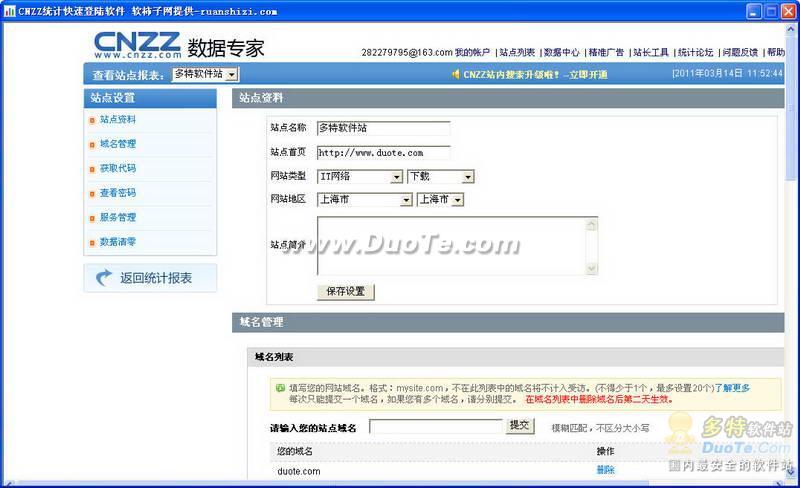Viewport: 800px width, 488px height.
Task: Click the application icon in title bar
Action: pyautogui.click(x=9, y=11)
